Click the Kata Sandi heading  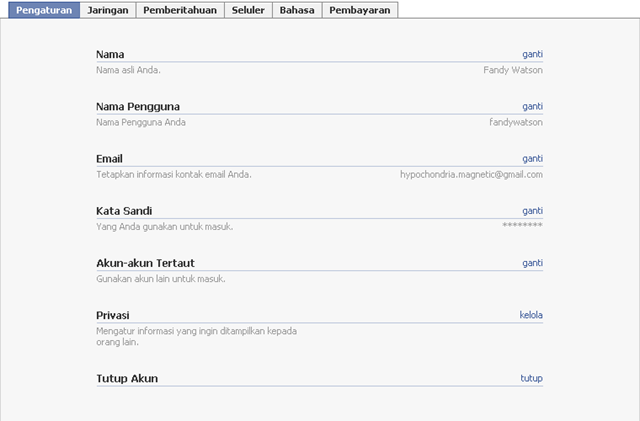pyautogui.click(x=124, y=211)
